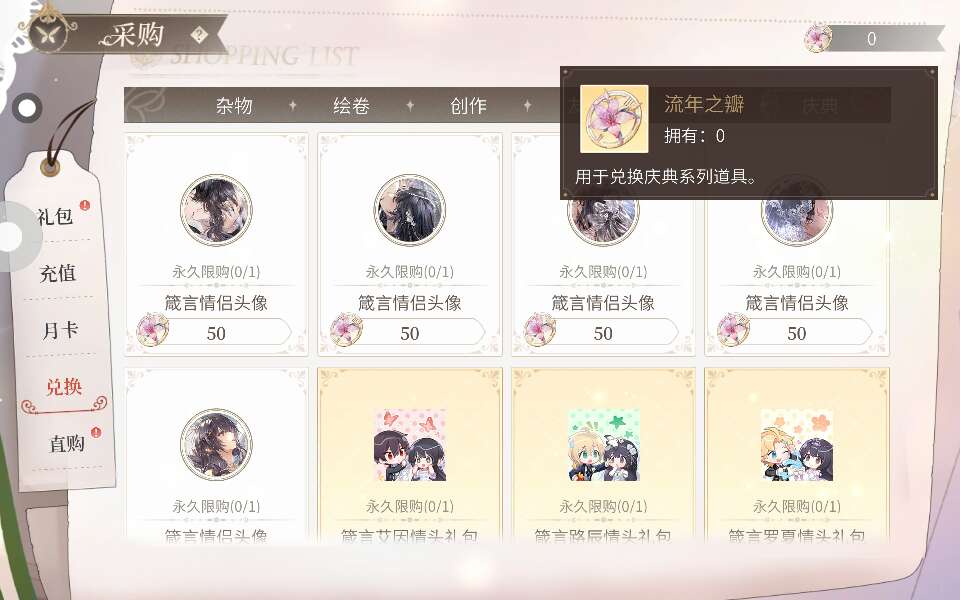Select the second 箴言情侣头像 portrait
Image resolution: width=960 pixels, height=600 pixels.
pyautogui.click(x=410, y=210)
